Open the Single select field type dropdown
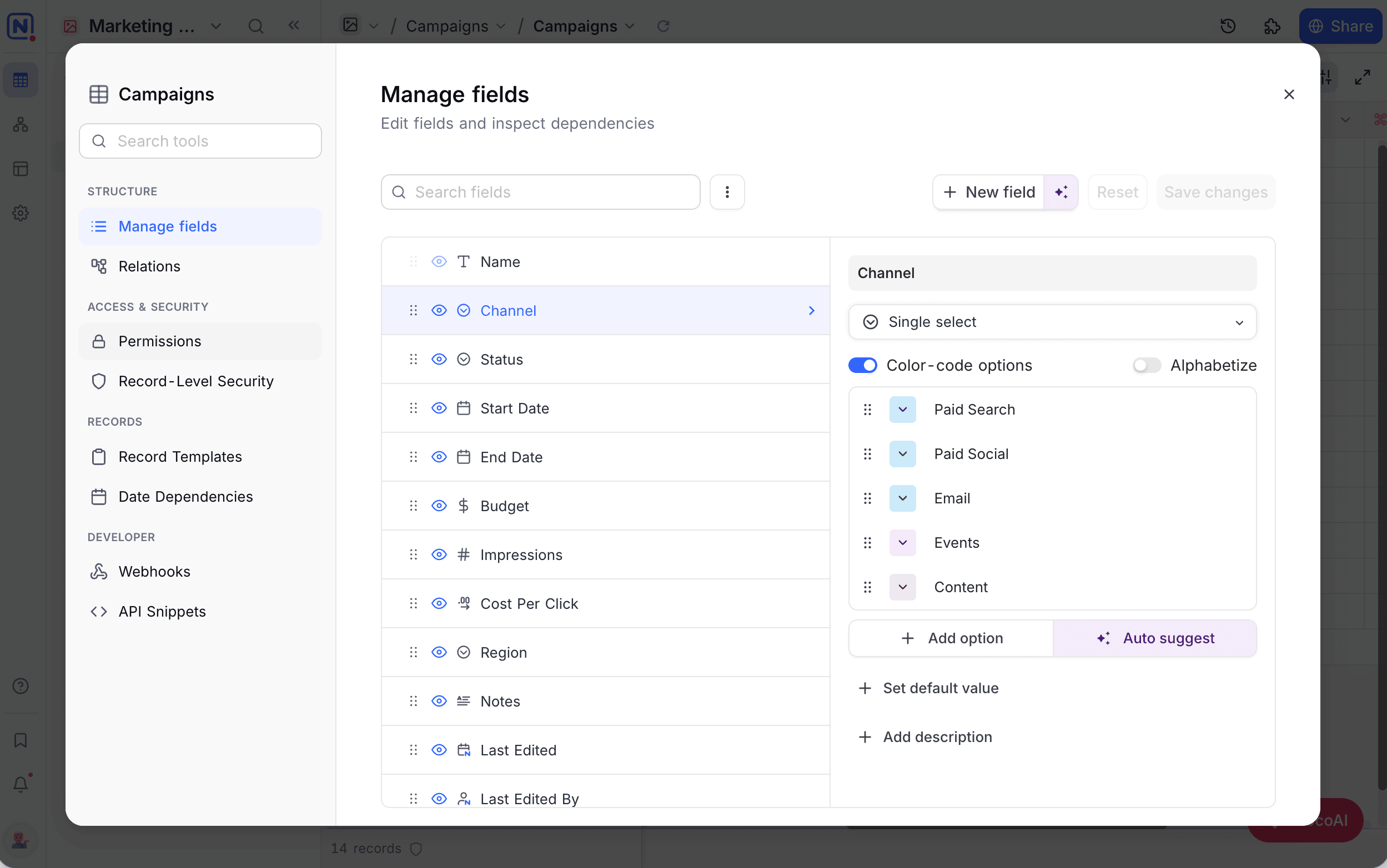1387x868 pixels. pyautogui.click(x=1052, y=322)
